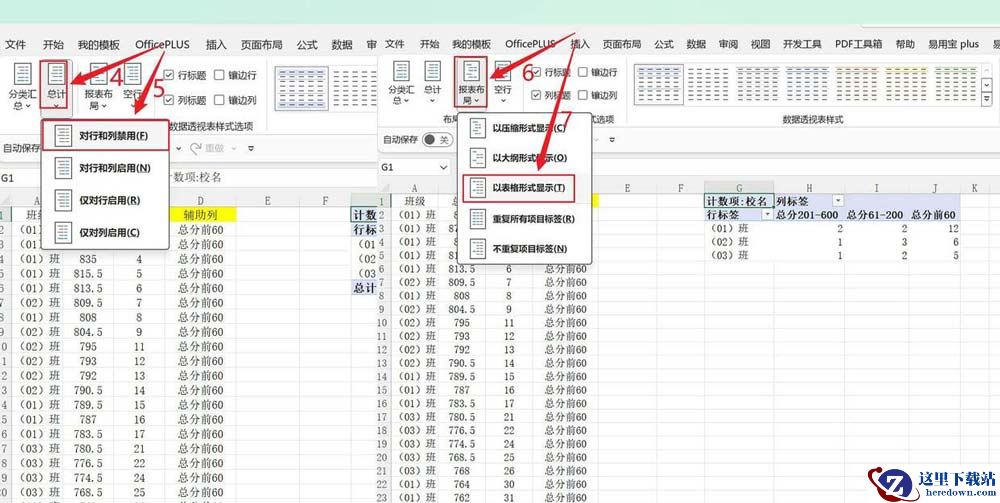Click Grand Totals (总计) in right window ribbon
The width and height of the screenshot is (1000, 503).
(x=432, y=80)
